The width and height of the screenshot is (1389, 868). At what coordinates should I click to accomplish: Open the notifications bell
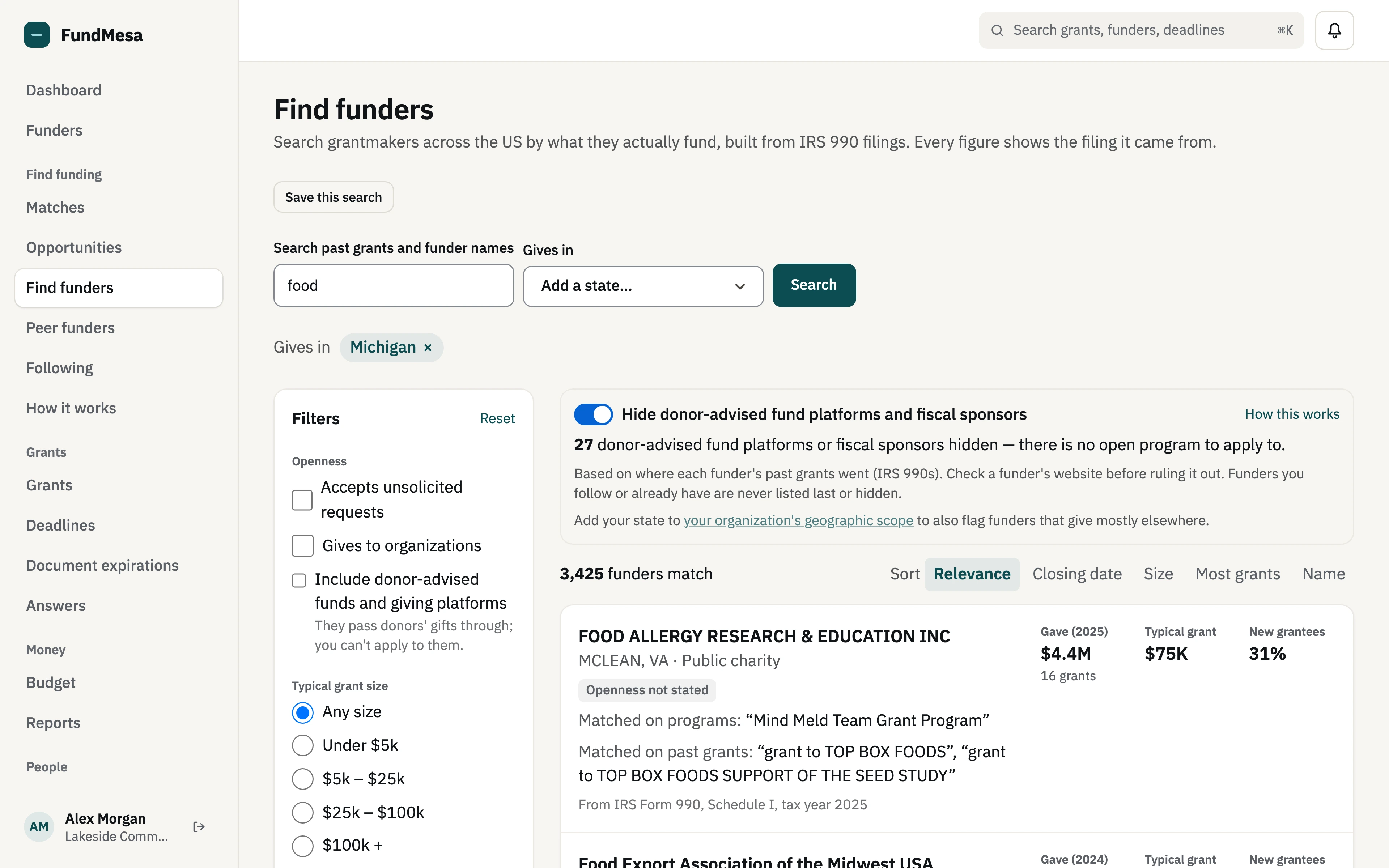(x=1334, y=30)
